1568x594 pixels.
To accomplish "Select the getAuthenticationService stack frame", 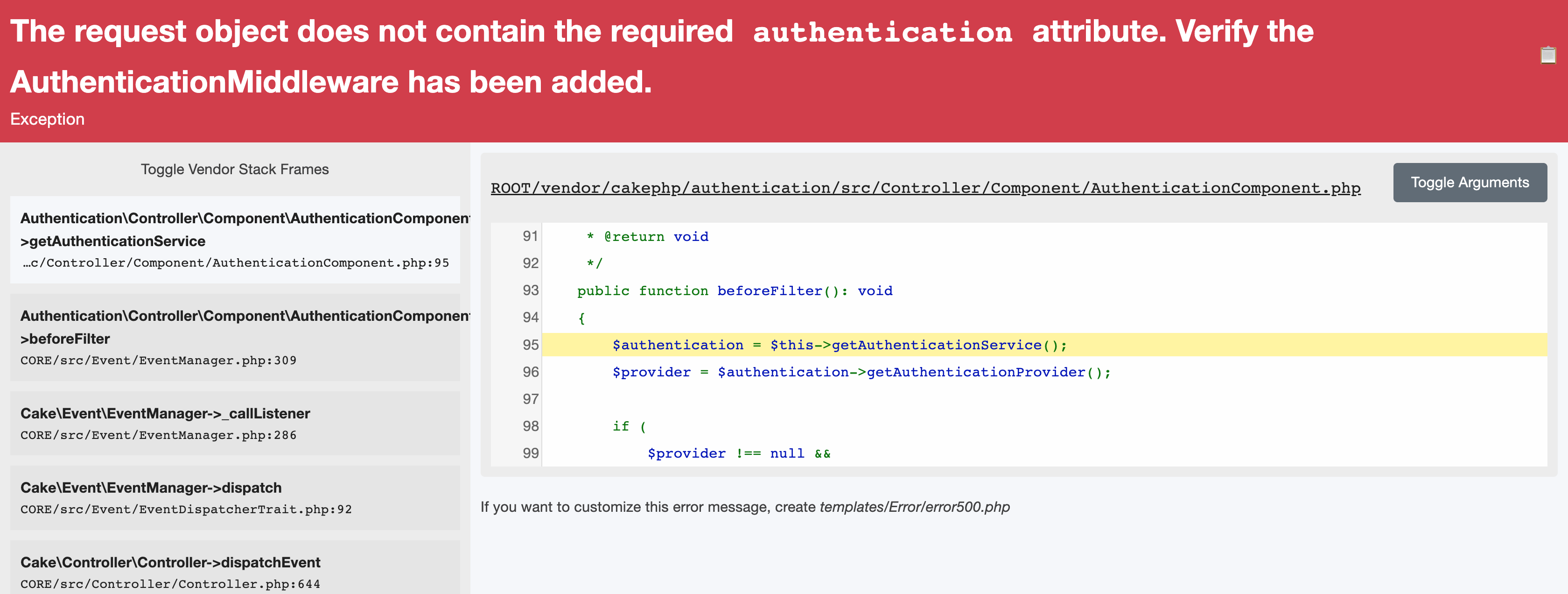I will pos(235,240).
